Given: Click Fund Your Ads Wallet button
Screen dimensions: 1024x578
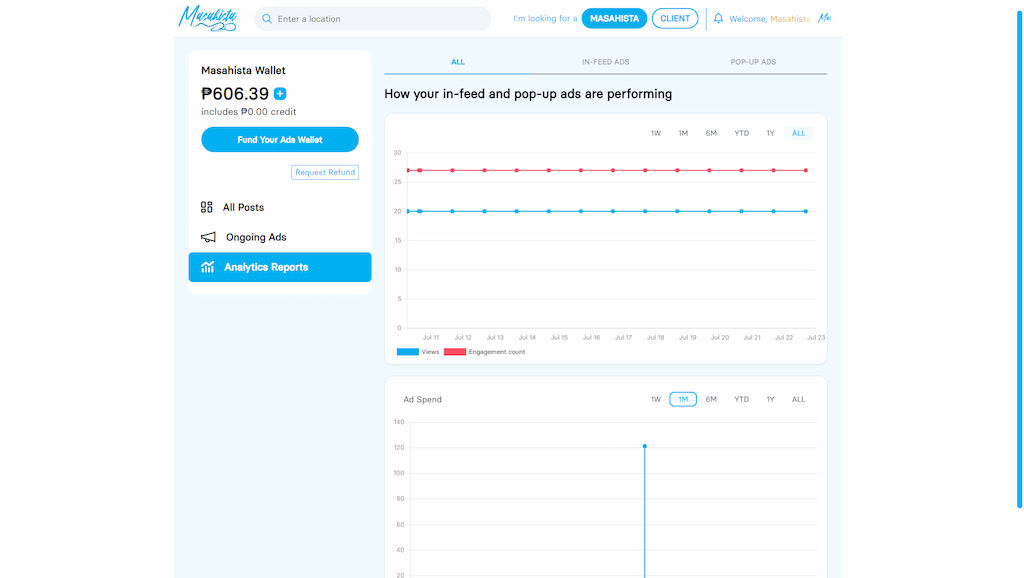Looking at the screenshot, I should (280, 140).
